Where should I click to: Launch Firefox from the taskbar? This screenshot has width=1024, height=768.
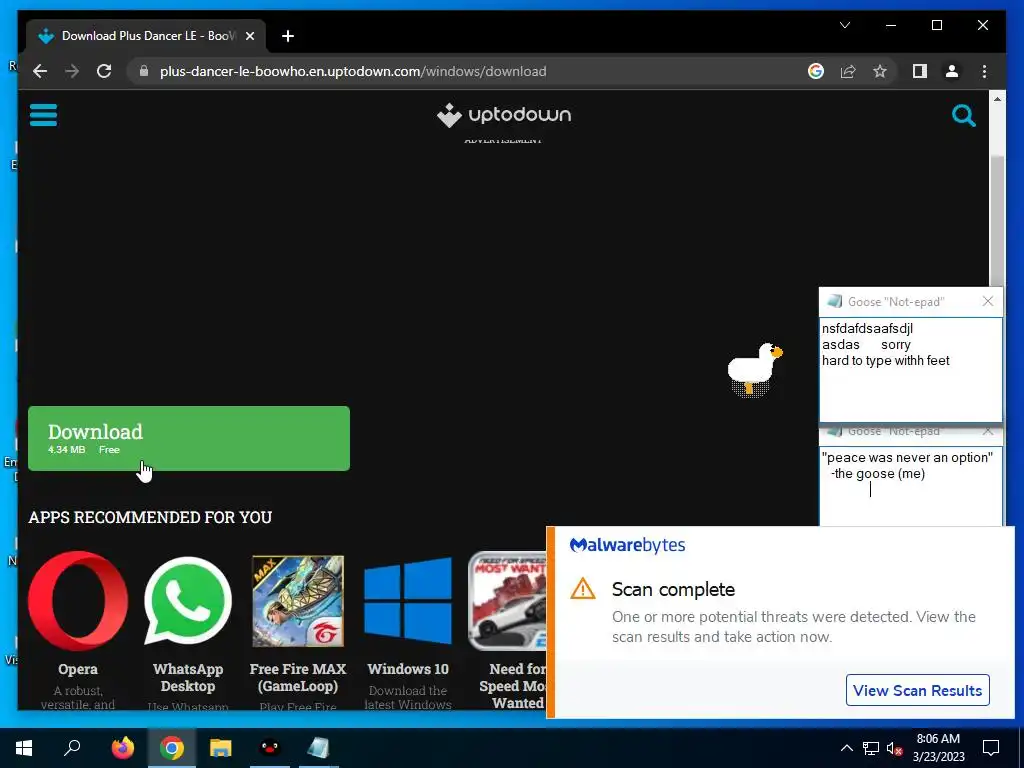pos(122,748)
